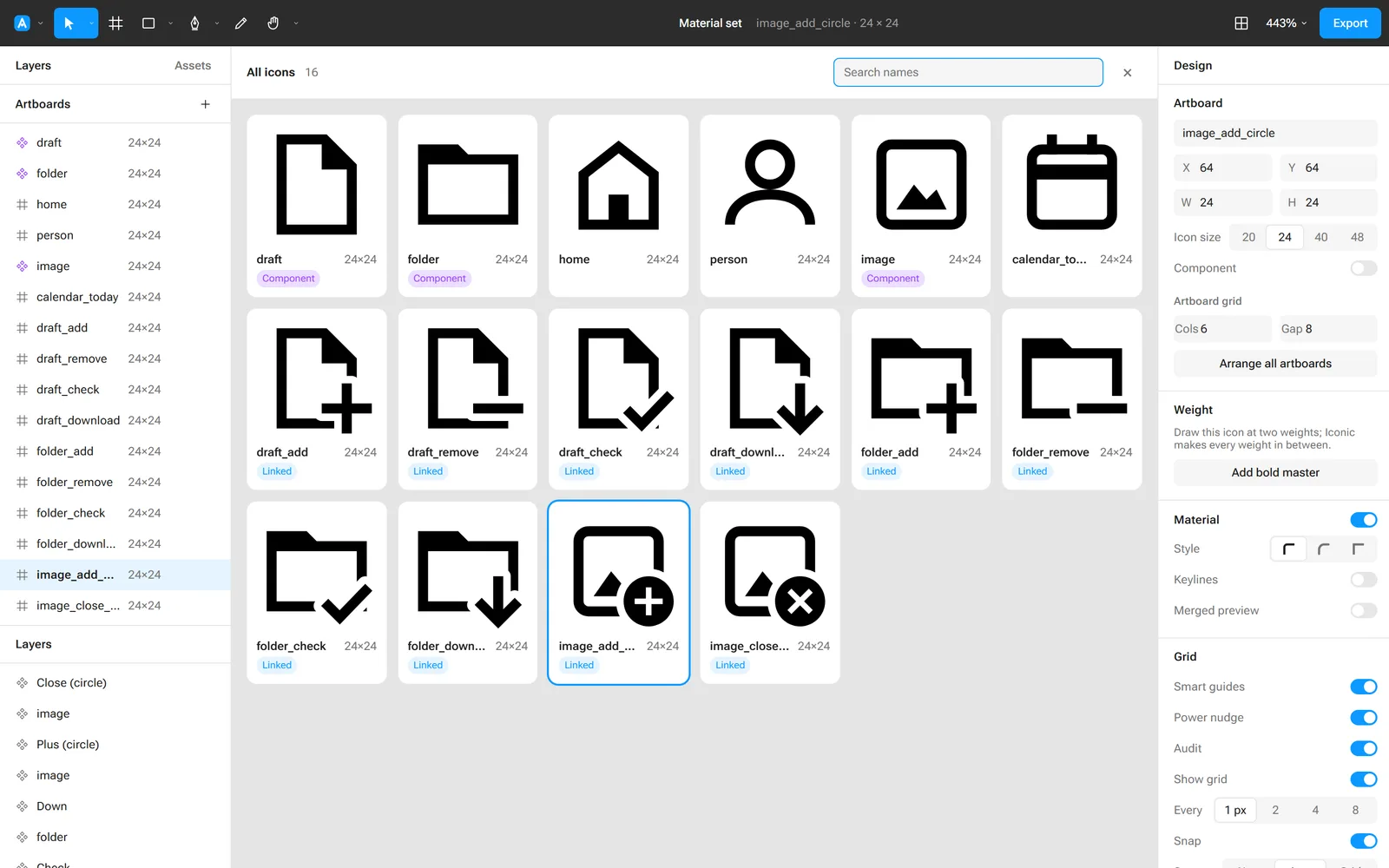This screenshot has width=1389, height=868.
Task: Select the Plus (circle) layer
Action: point(115,745)
